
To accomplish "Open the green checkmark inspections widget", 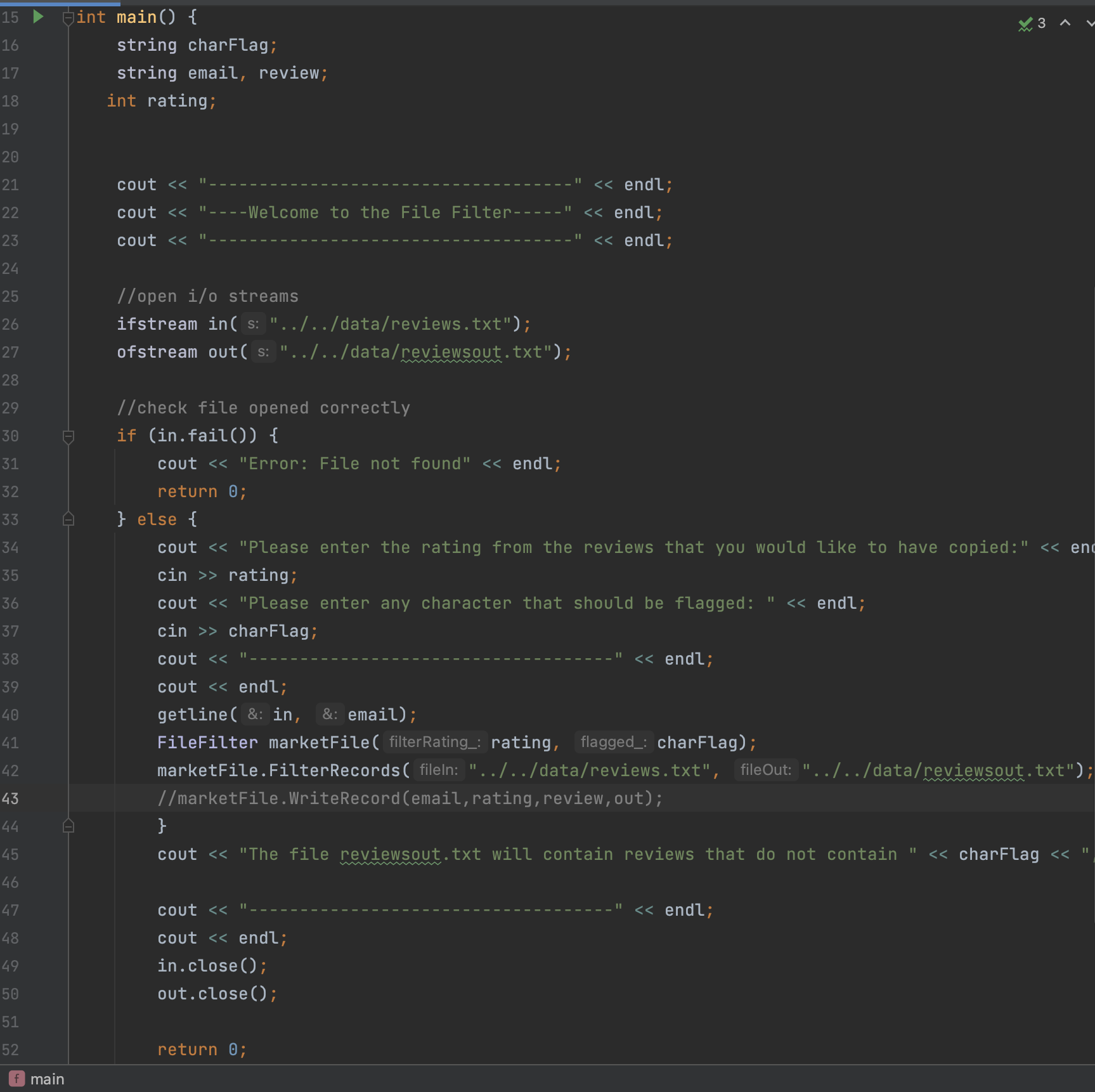I will [x=1025, y=24].
